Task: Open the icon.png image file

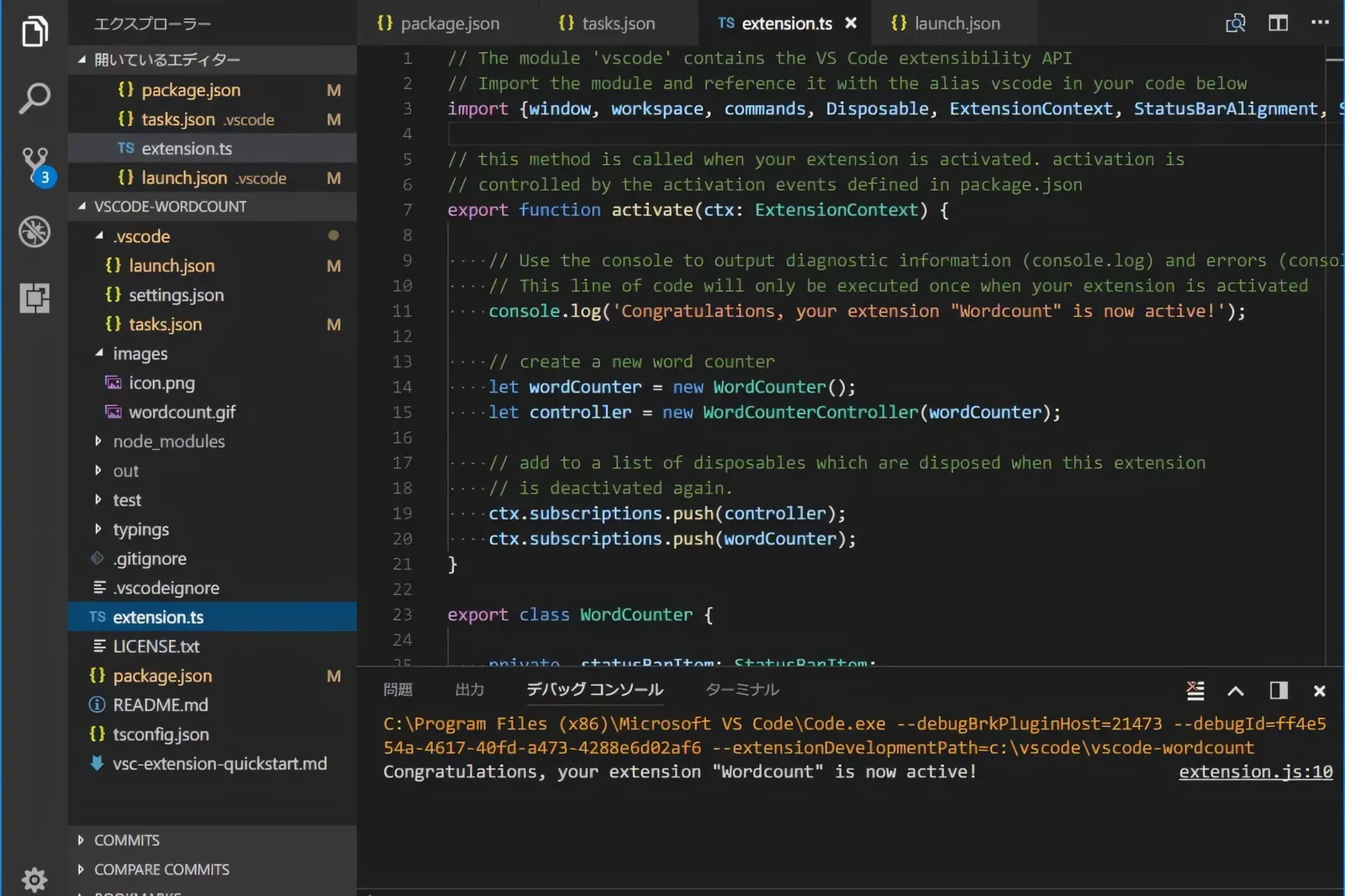Action: [212, 382]
